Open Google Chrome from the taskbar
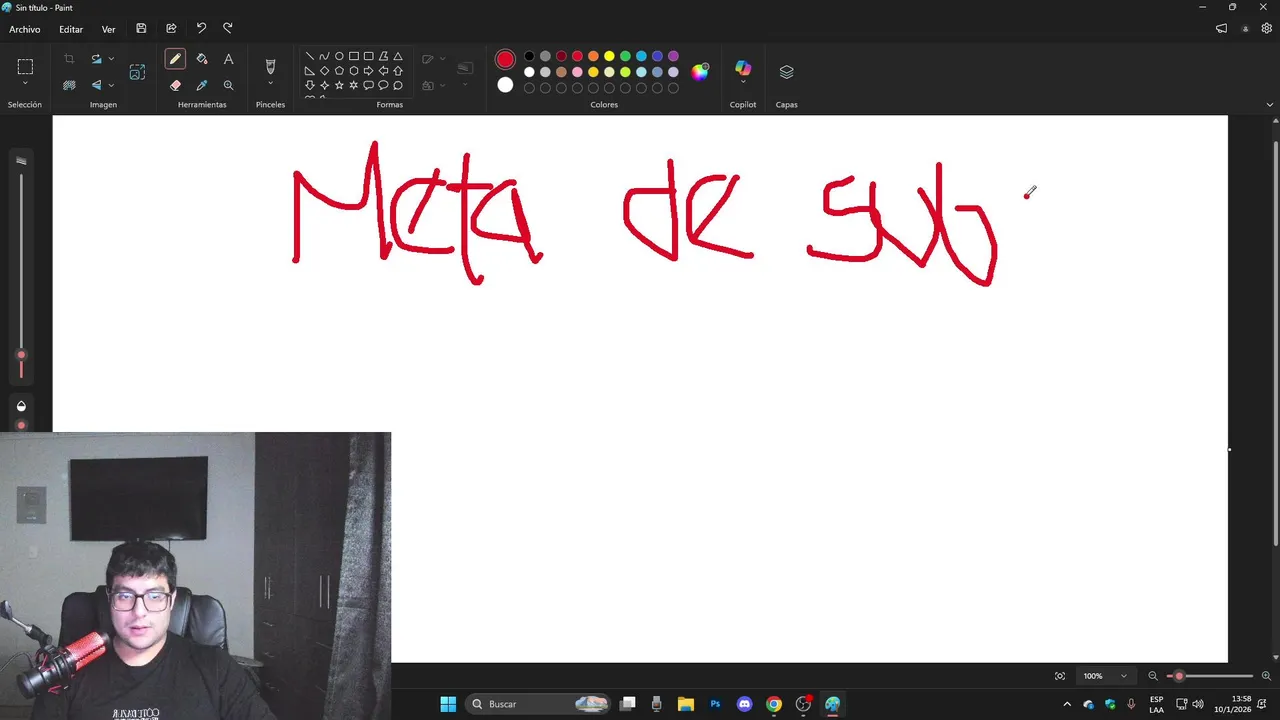 (x=773, y=704)
